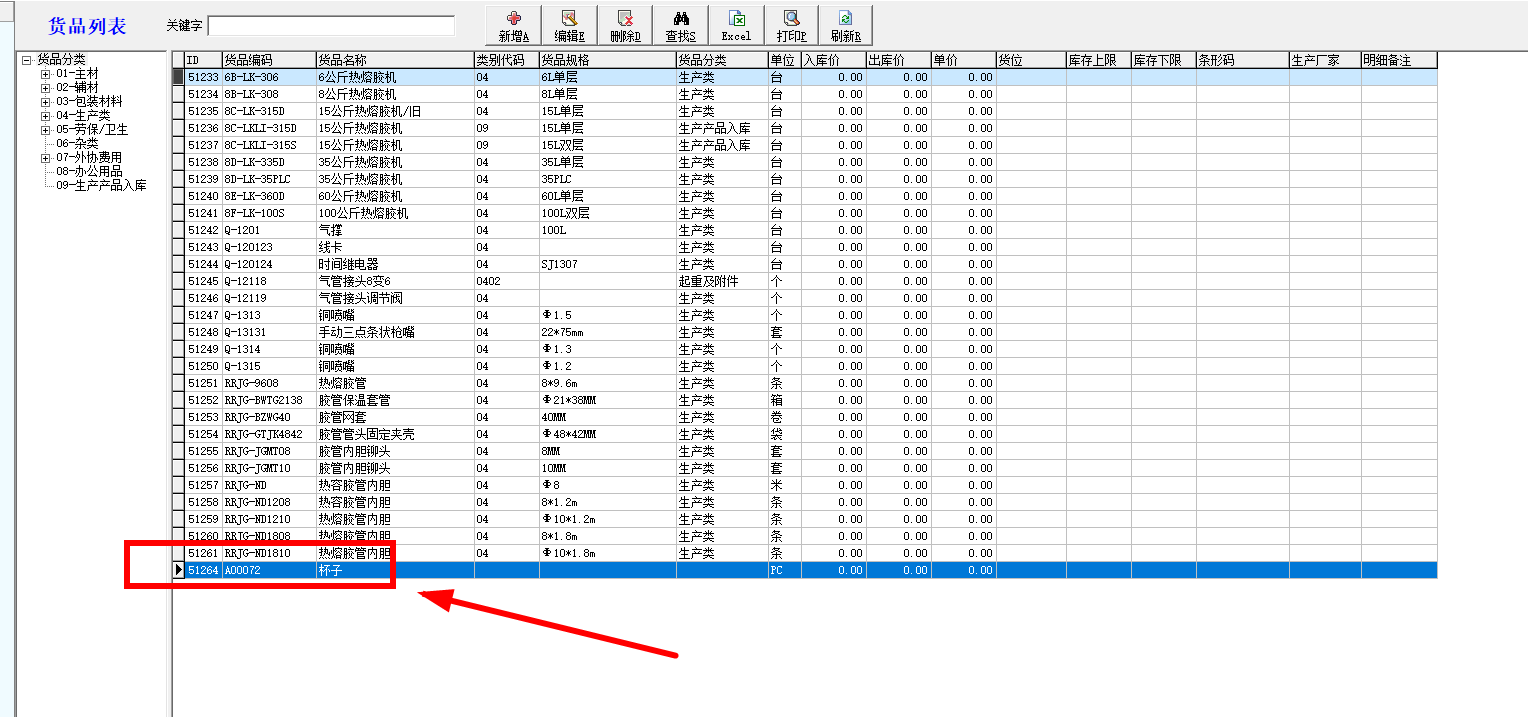Click the 删除D delete button

click(x=625, y=25)
